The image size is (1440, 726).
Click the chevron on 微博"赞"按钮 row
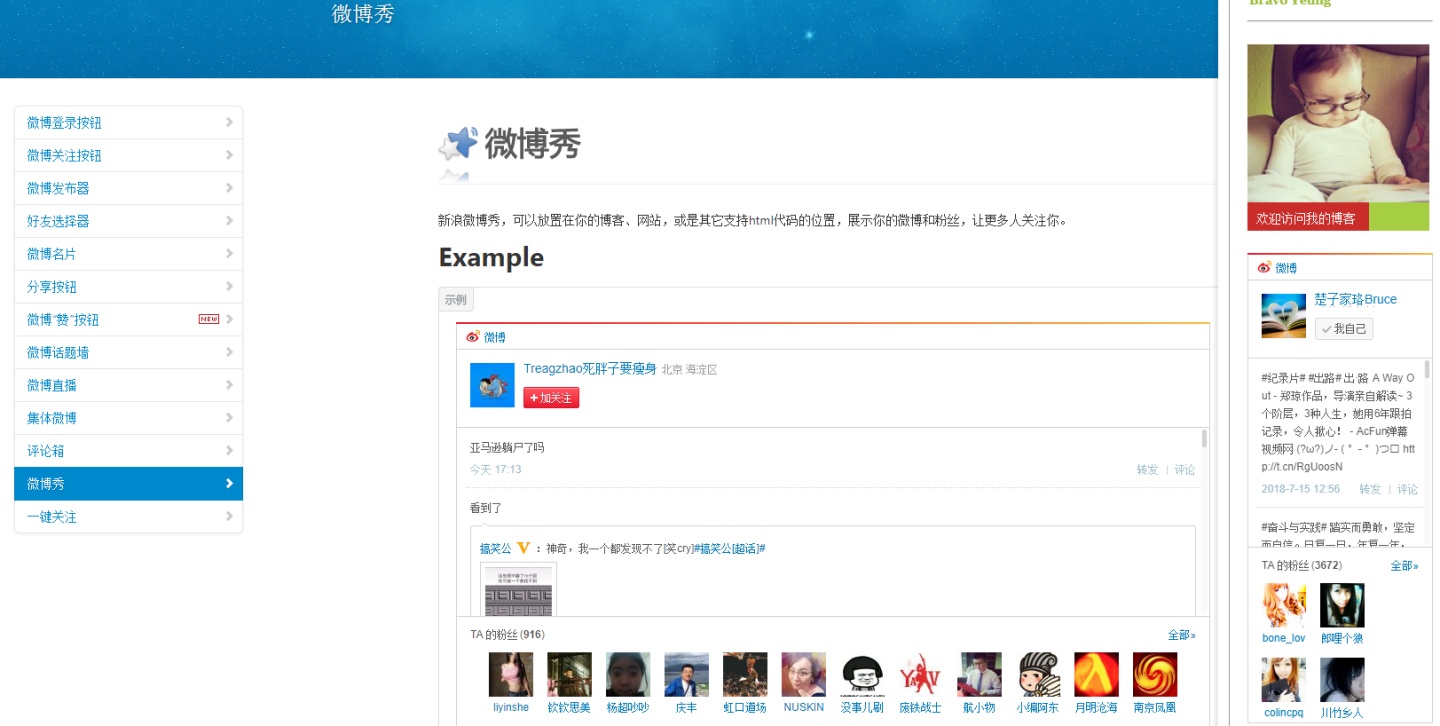(229, 319)
